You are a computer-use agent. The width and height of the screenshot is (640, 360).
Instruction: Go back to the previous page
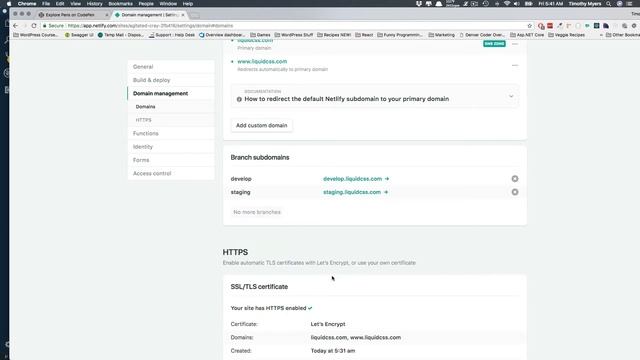[16, 26]
